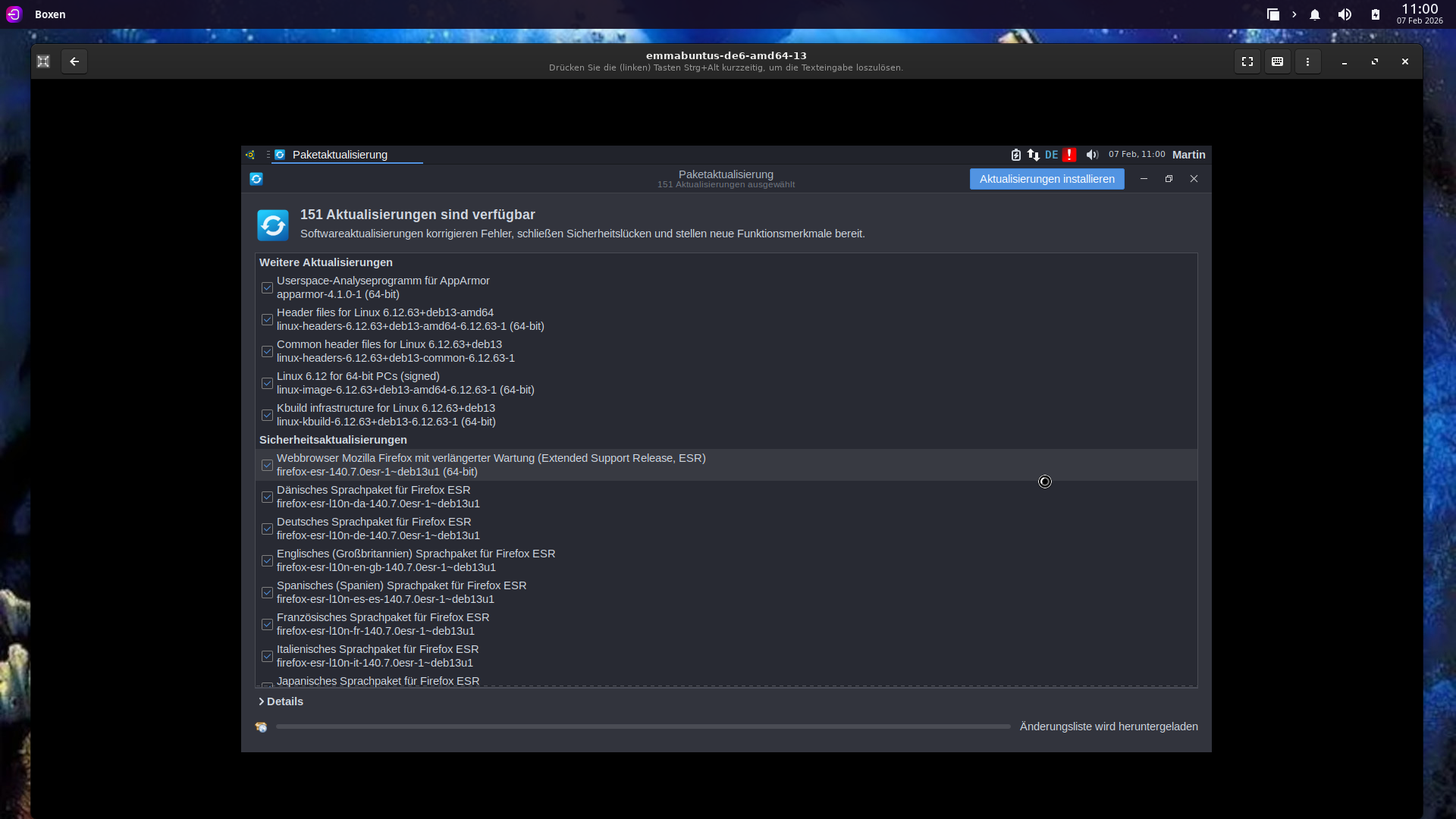Select the Paketaktualisierung taskbar item
This screenshot has height=819, width=1456.
pyautogui.click(x=340, y=155)
